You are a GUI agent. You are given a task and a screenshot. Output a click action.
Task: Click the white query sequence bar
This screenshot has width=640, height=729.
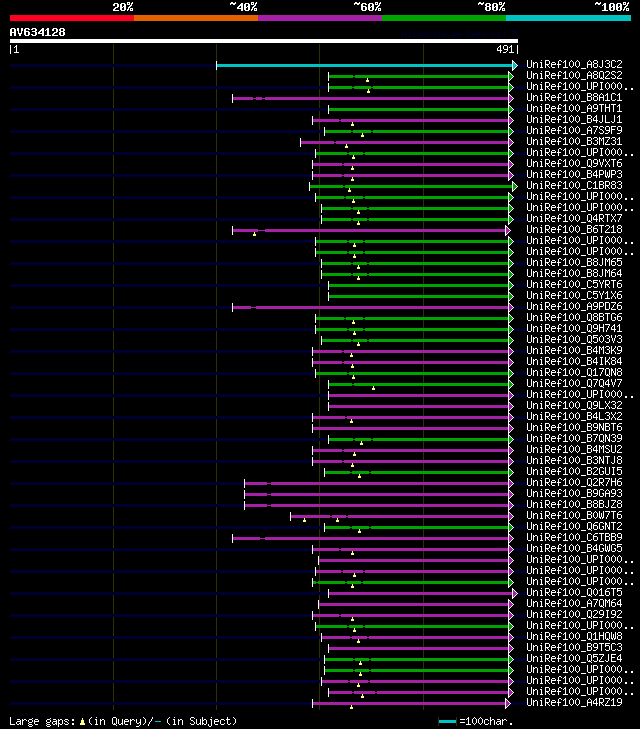[x=264, y=41]
